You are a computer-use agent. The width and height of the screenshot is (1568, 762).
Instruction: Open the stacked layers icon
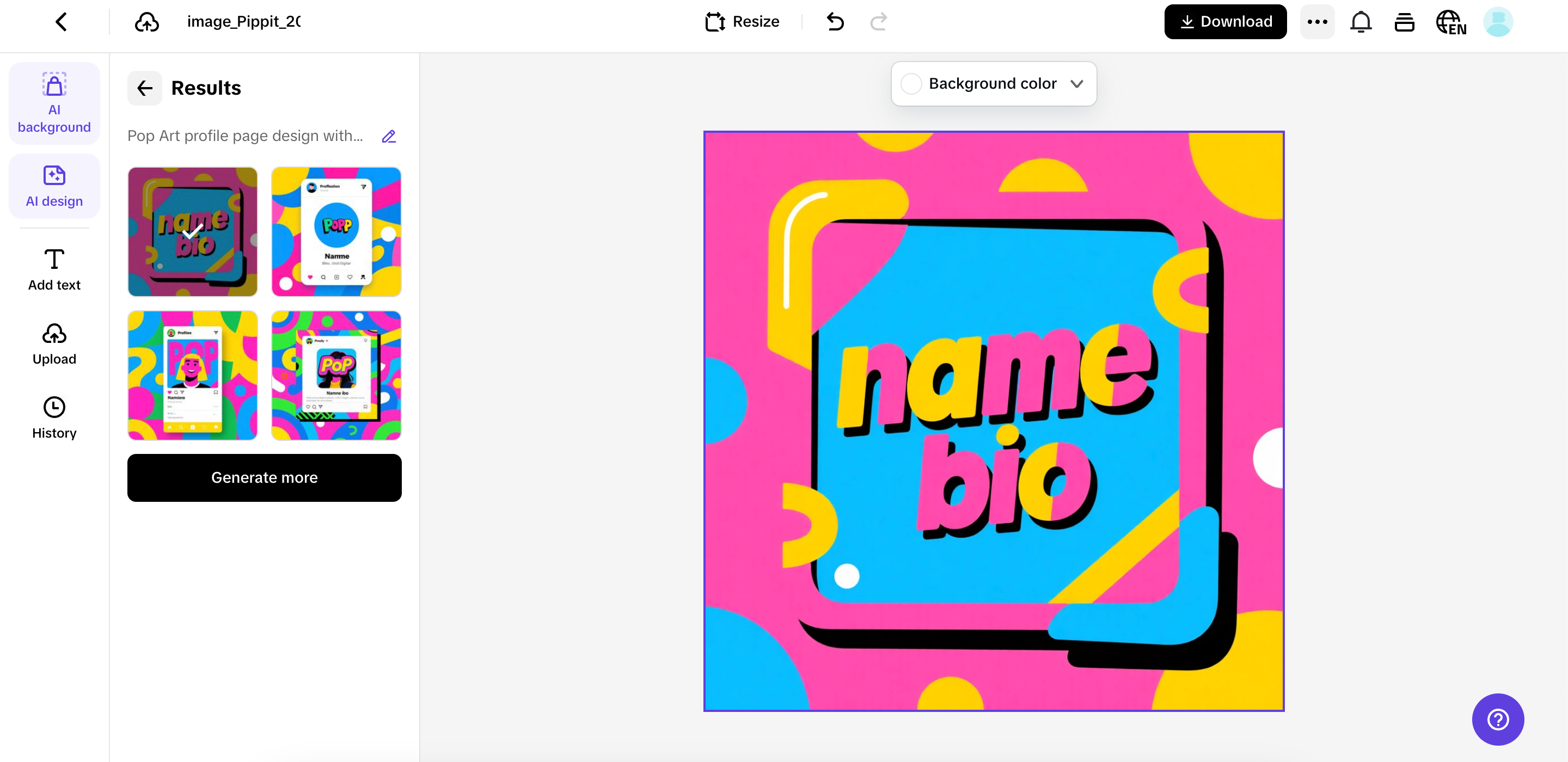(x=1404, y=22)
